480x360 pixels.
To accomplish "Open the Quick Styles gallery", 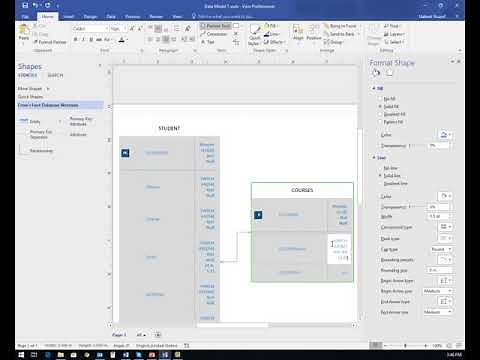I will pos(254,35).
